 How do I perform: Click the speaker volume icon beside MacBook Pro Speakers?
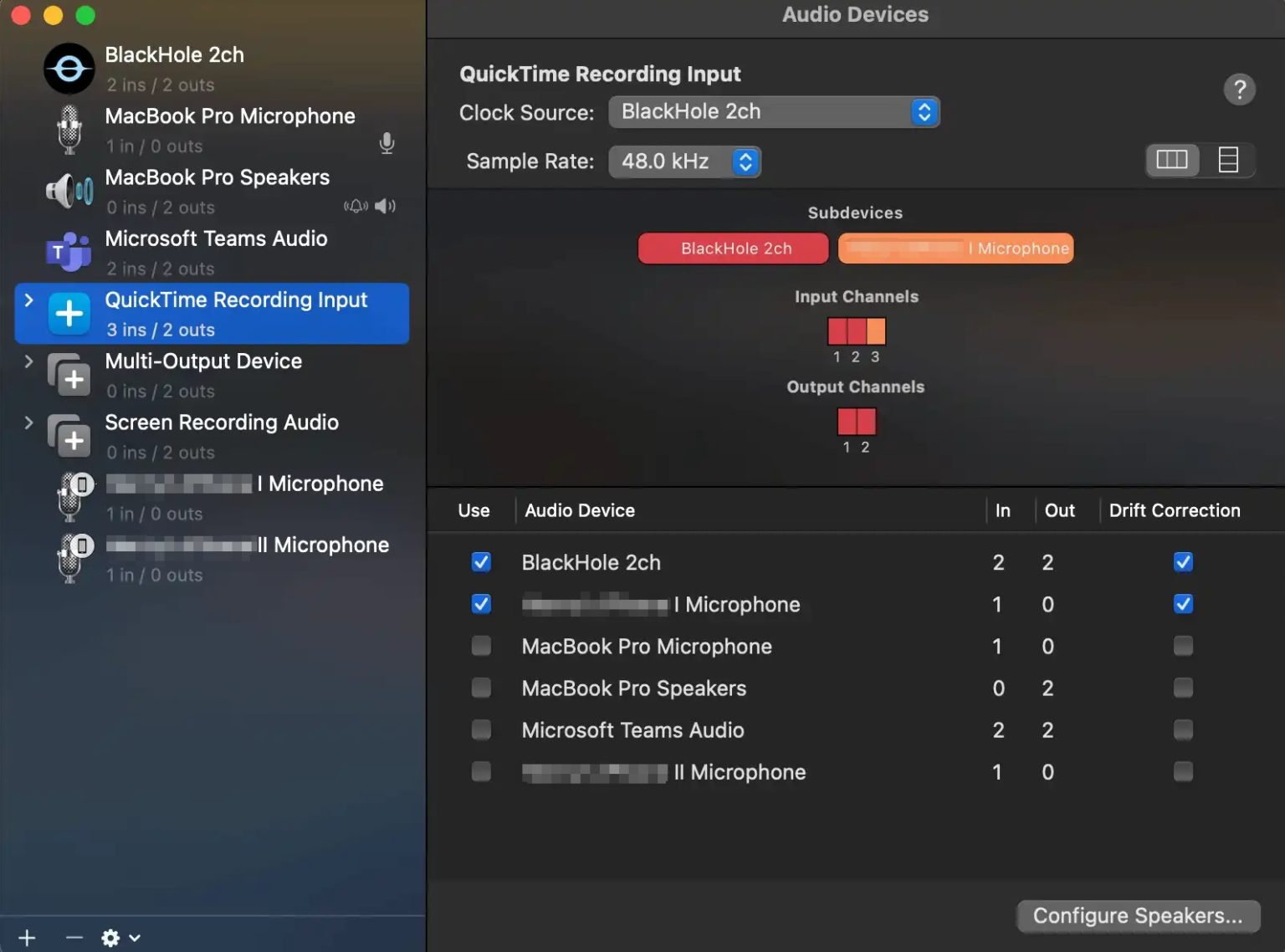(385, 206)
